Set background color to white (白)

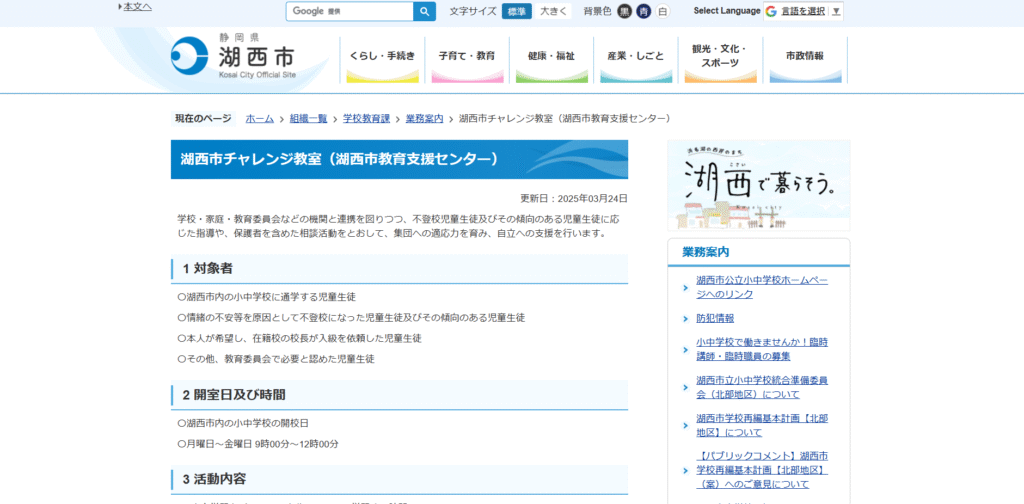point(662,11)
